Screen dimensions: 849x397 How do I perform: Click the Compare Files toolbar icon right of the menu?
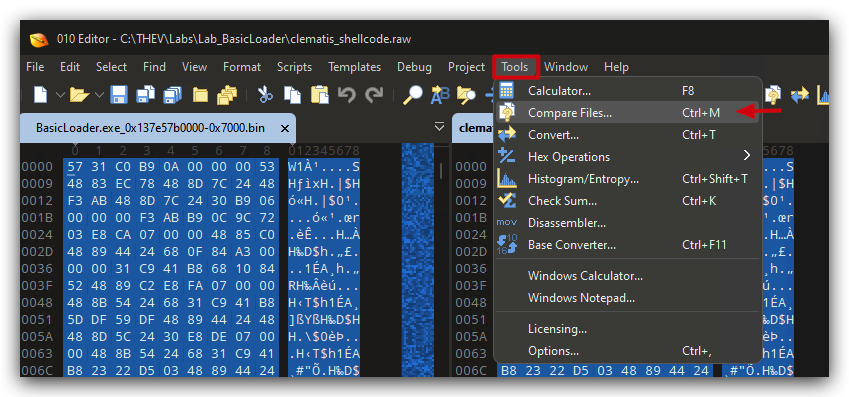coord(773,95)
